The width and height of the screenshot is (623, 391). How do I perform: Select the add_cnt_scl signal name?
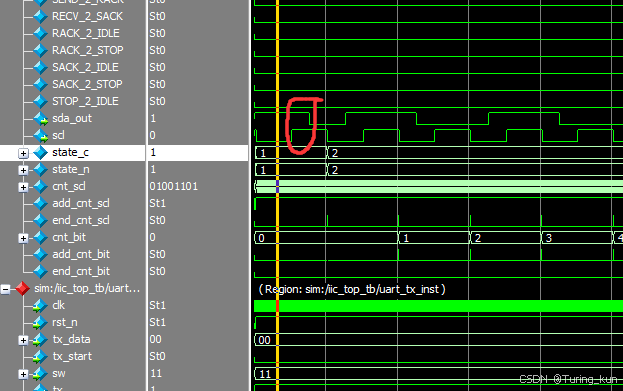pyautogui.click(x=81, y=203)
